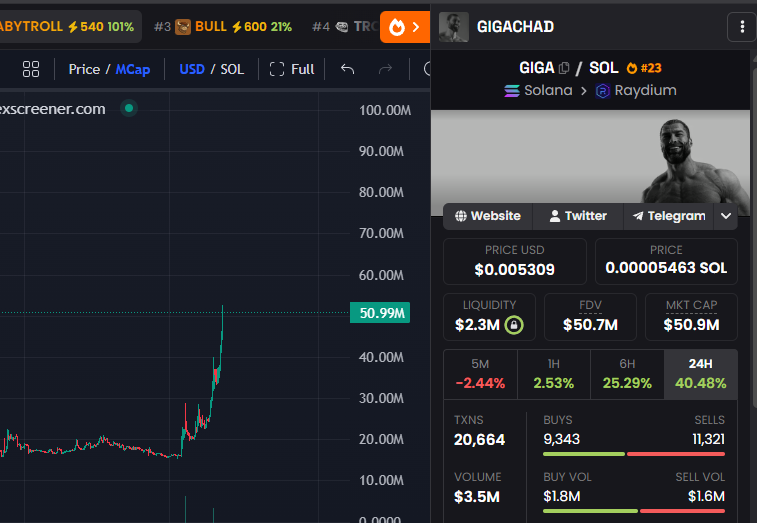Copy the GIGA token address icon
Image resolution: width=757 pixels, height=523 pixels.
point(564,68)
